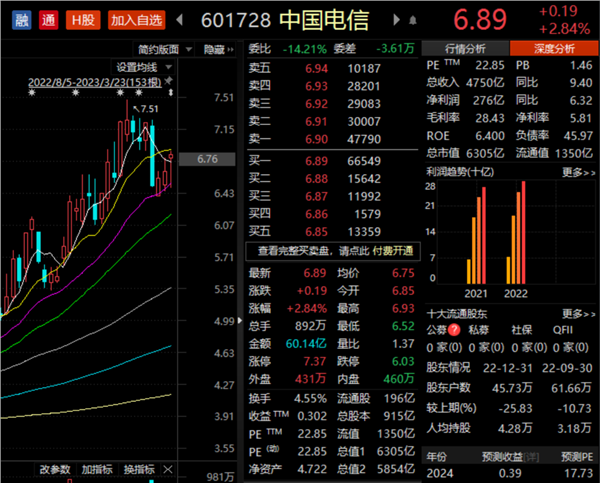Click the blue 融 margin trading badge
Viewport: 600px width, 483px height.
(x=17, y=19)
